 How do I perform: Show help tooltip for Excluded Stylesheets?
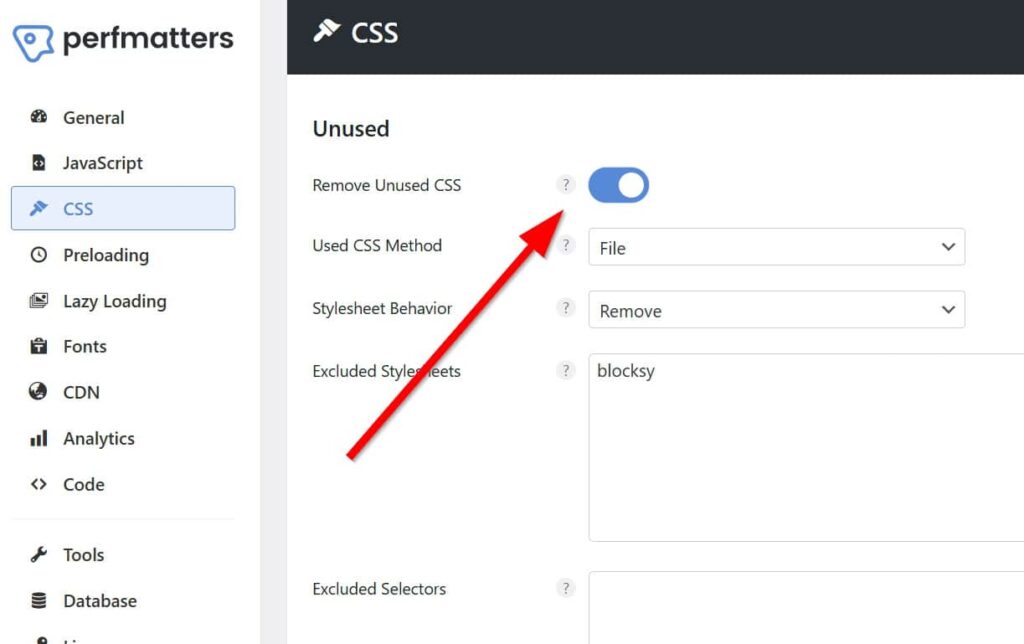point(566,371)
